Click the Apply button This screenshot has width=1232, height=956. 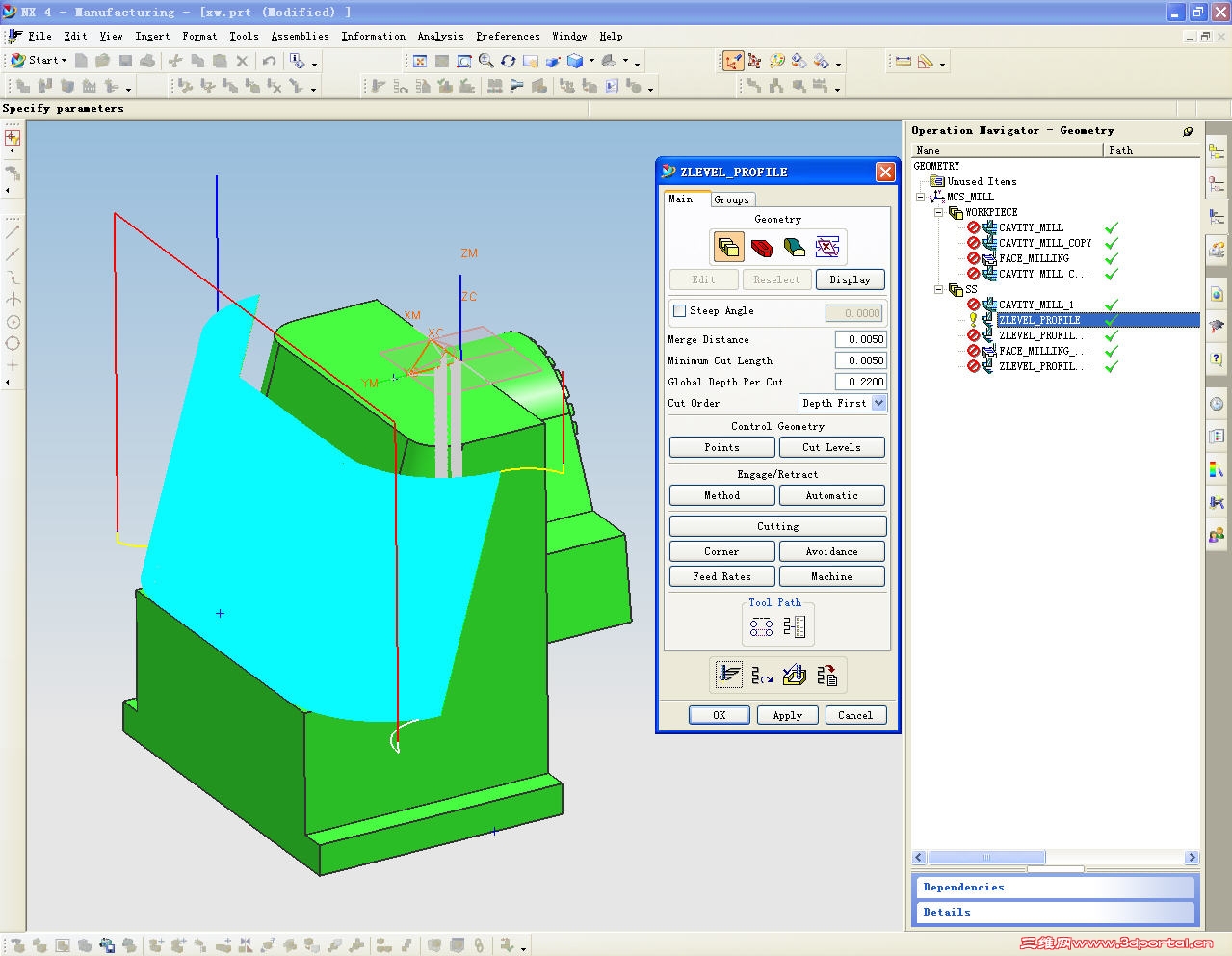[787, 714]
